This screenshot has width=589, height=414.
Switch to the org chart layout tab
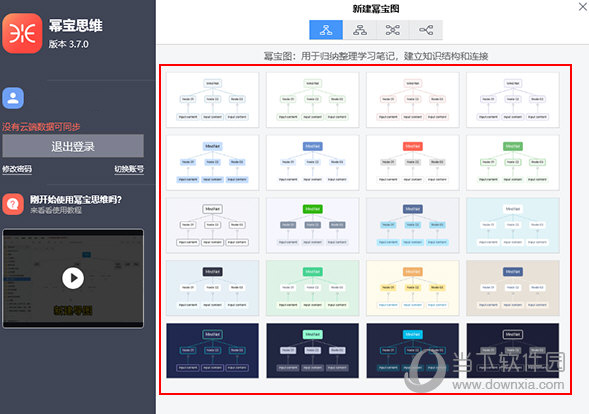point(359,30)
